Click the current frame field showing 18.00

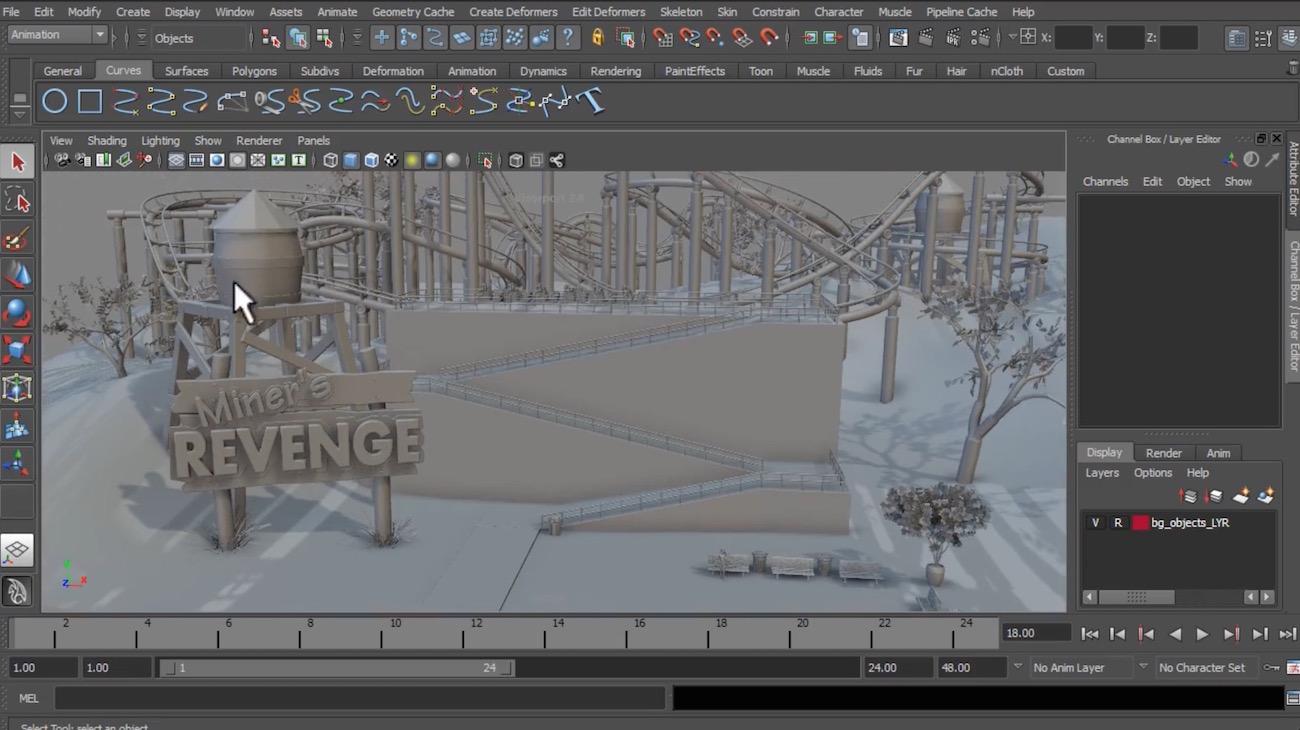click(1036, 633)
